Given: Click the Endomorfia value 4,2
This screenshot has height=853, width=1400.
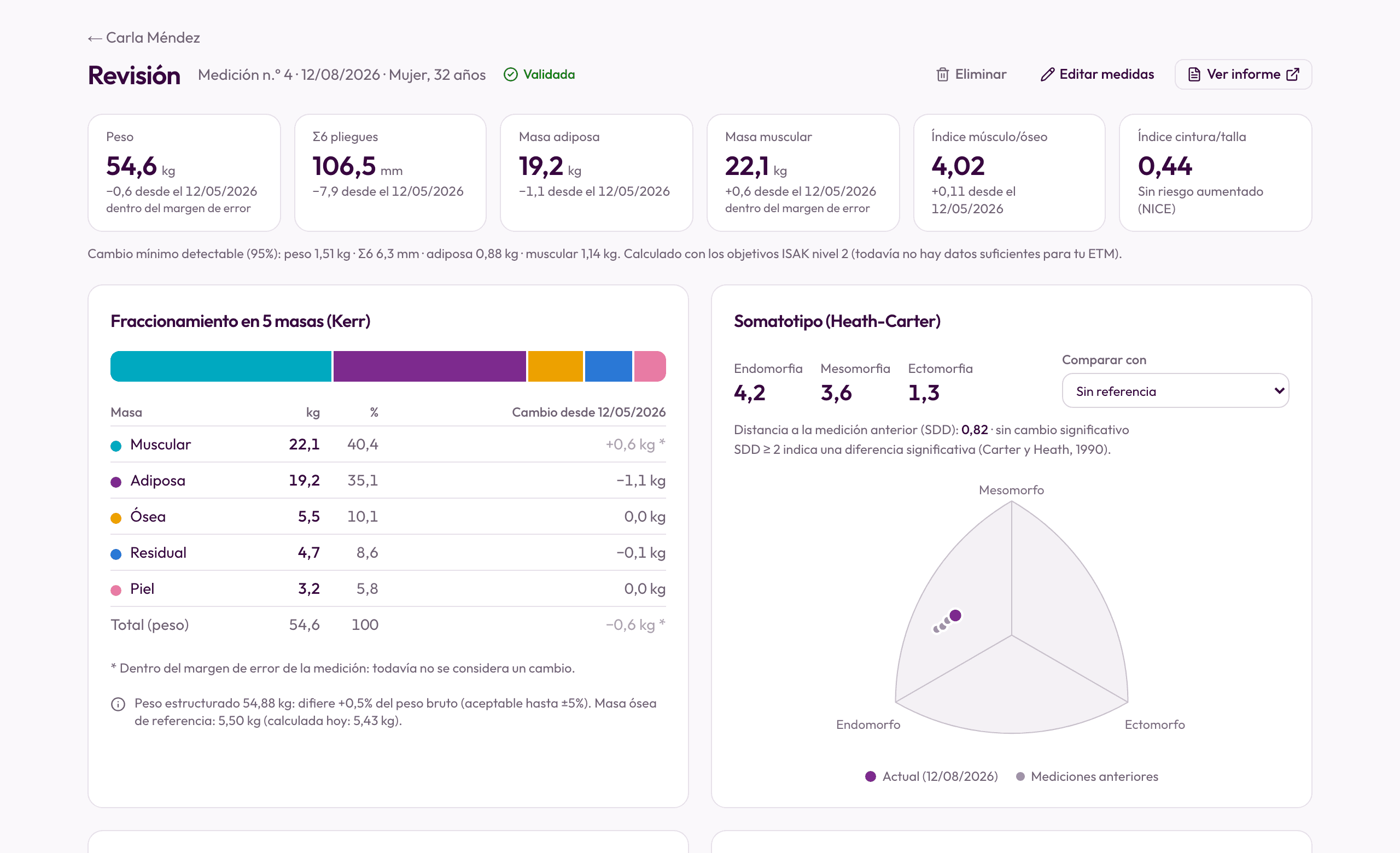Looking at the screenshot, I should [x=749, y=393].
